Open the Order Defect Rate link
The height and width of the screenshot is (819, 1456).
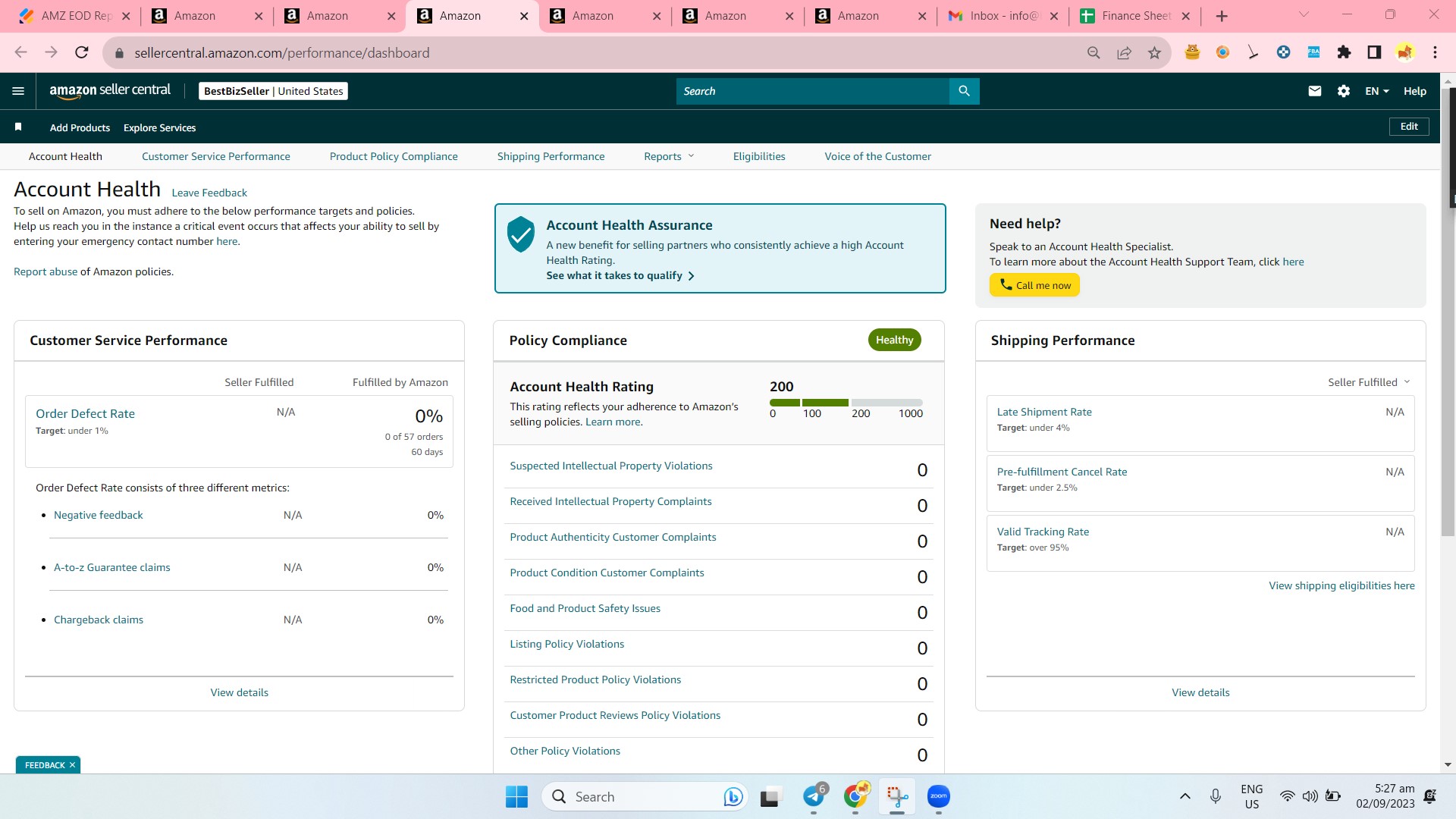click(x=85, y=413)
